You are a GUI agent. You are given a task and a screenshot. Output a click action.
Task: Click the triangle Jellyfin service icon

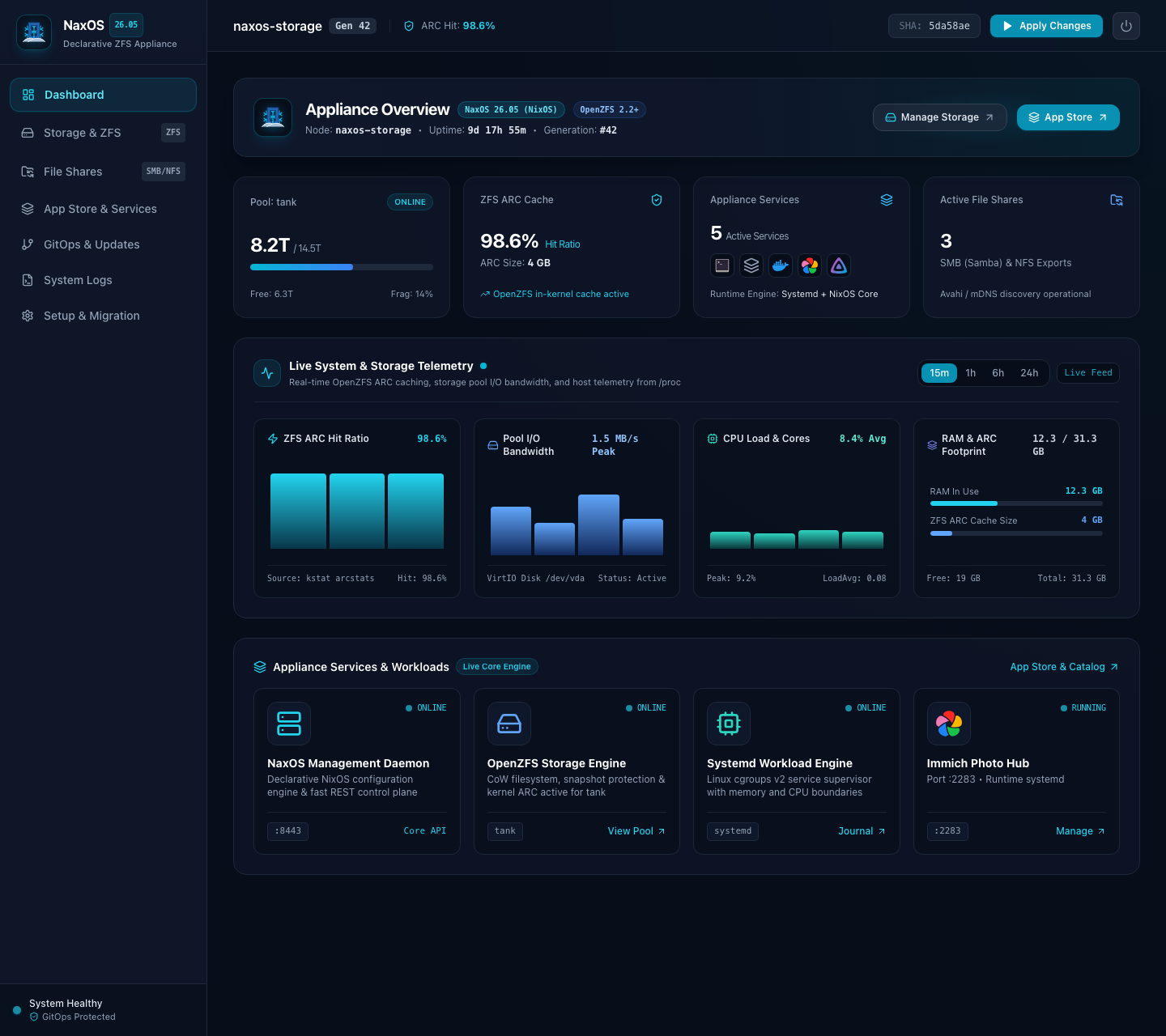[x=839, y=265]
